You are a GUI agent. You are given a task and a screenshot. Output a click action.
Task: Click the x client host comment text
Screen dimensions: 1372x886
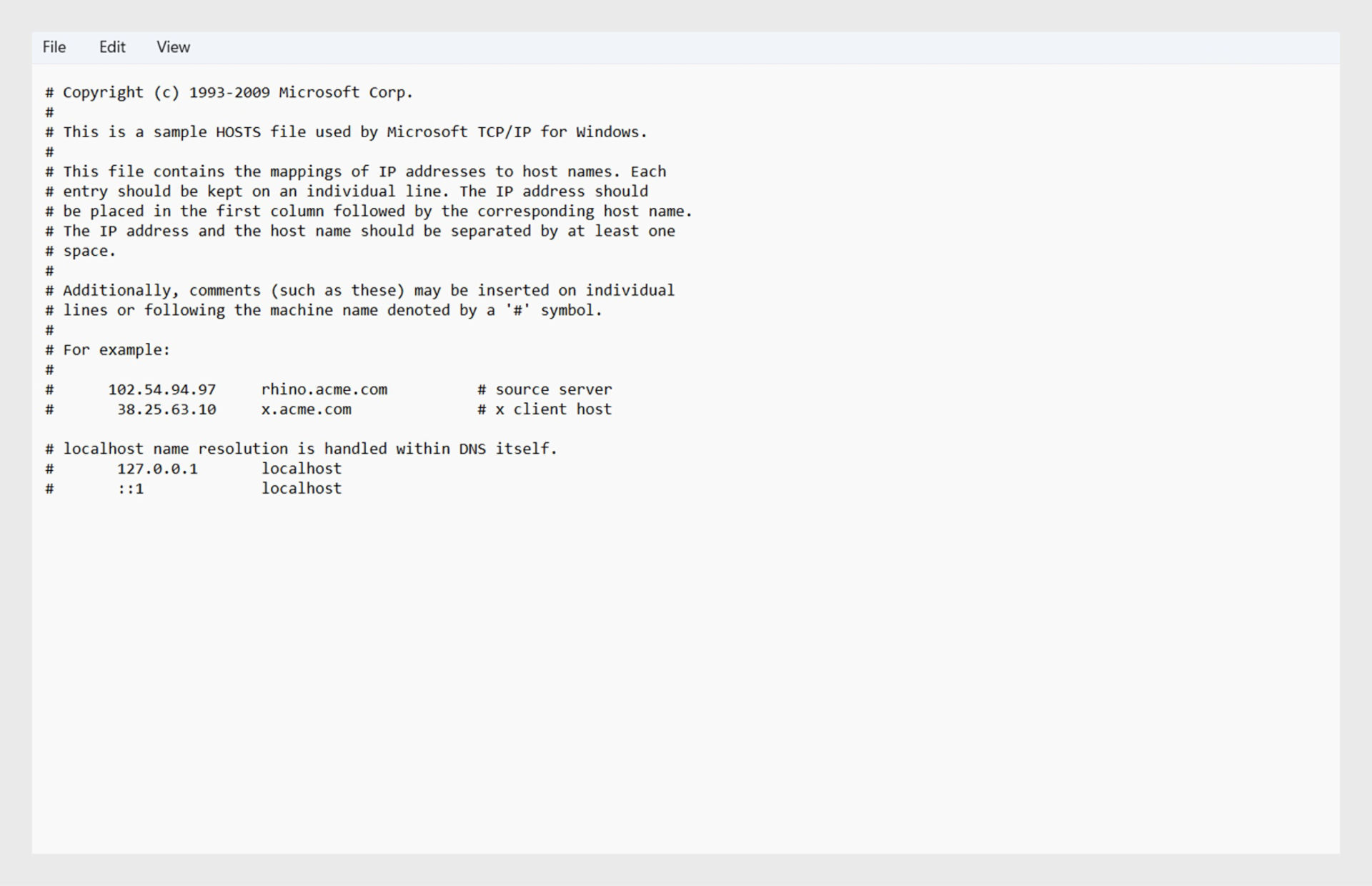[x=535, y=408]
